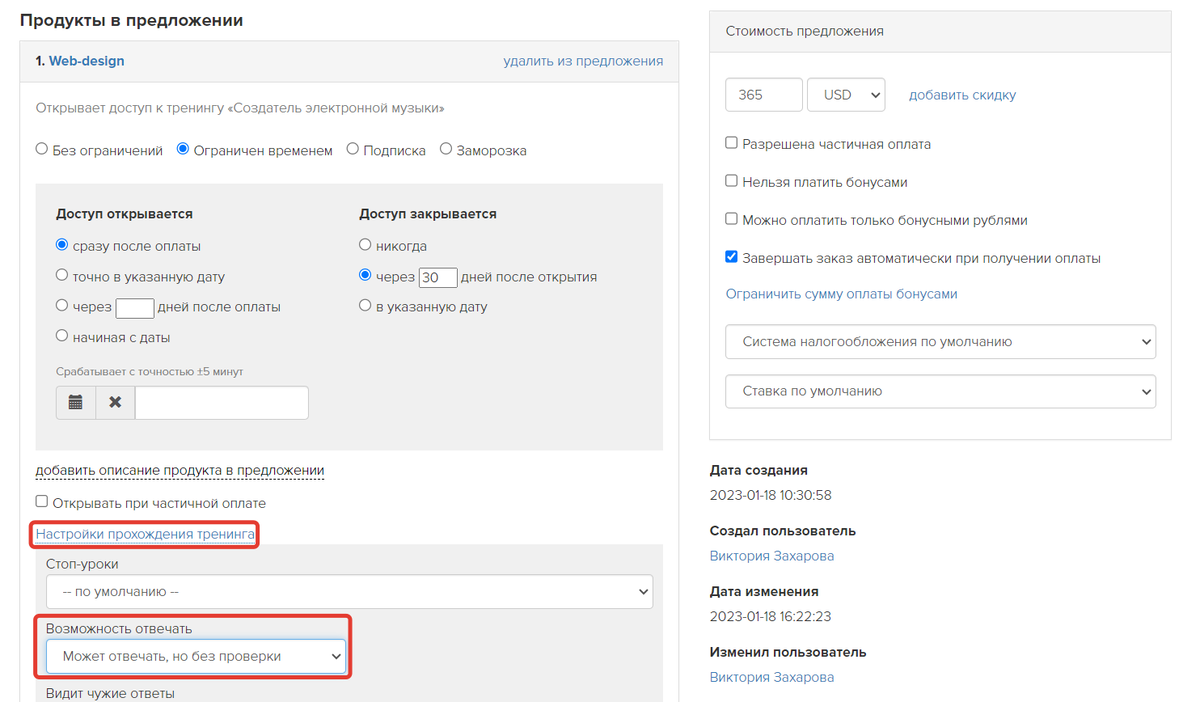Click the X icon to clear date
Viewport: 1200px width, 702px height.
115,402
